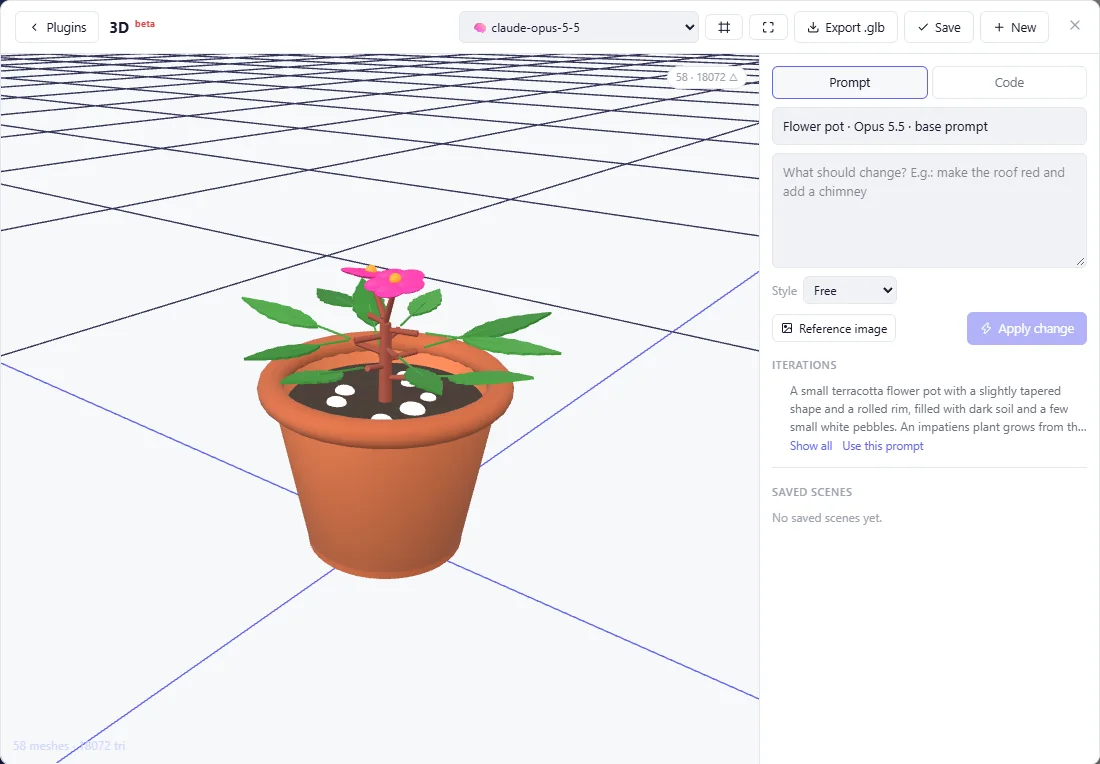1100x764 pixels.
Task: Click the Apply change button
Action: [x=1026, y=328]
